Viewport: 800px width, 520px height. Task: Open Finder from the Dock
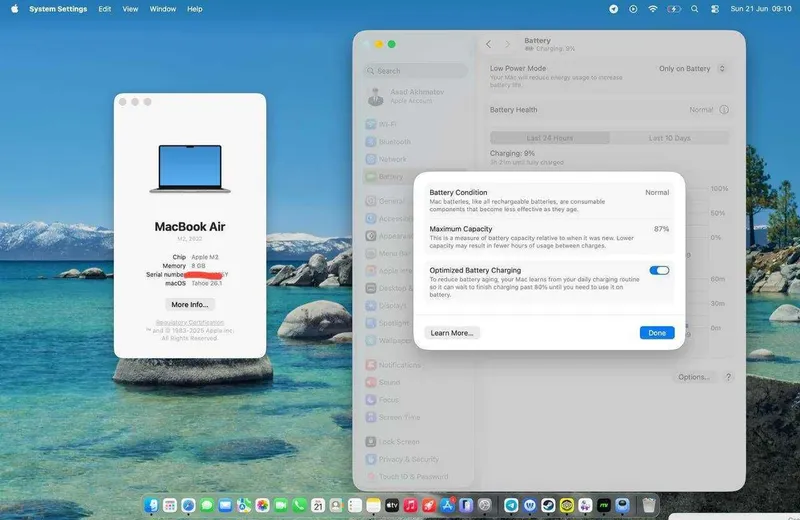click(152, 505)
